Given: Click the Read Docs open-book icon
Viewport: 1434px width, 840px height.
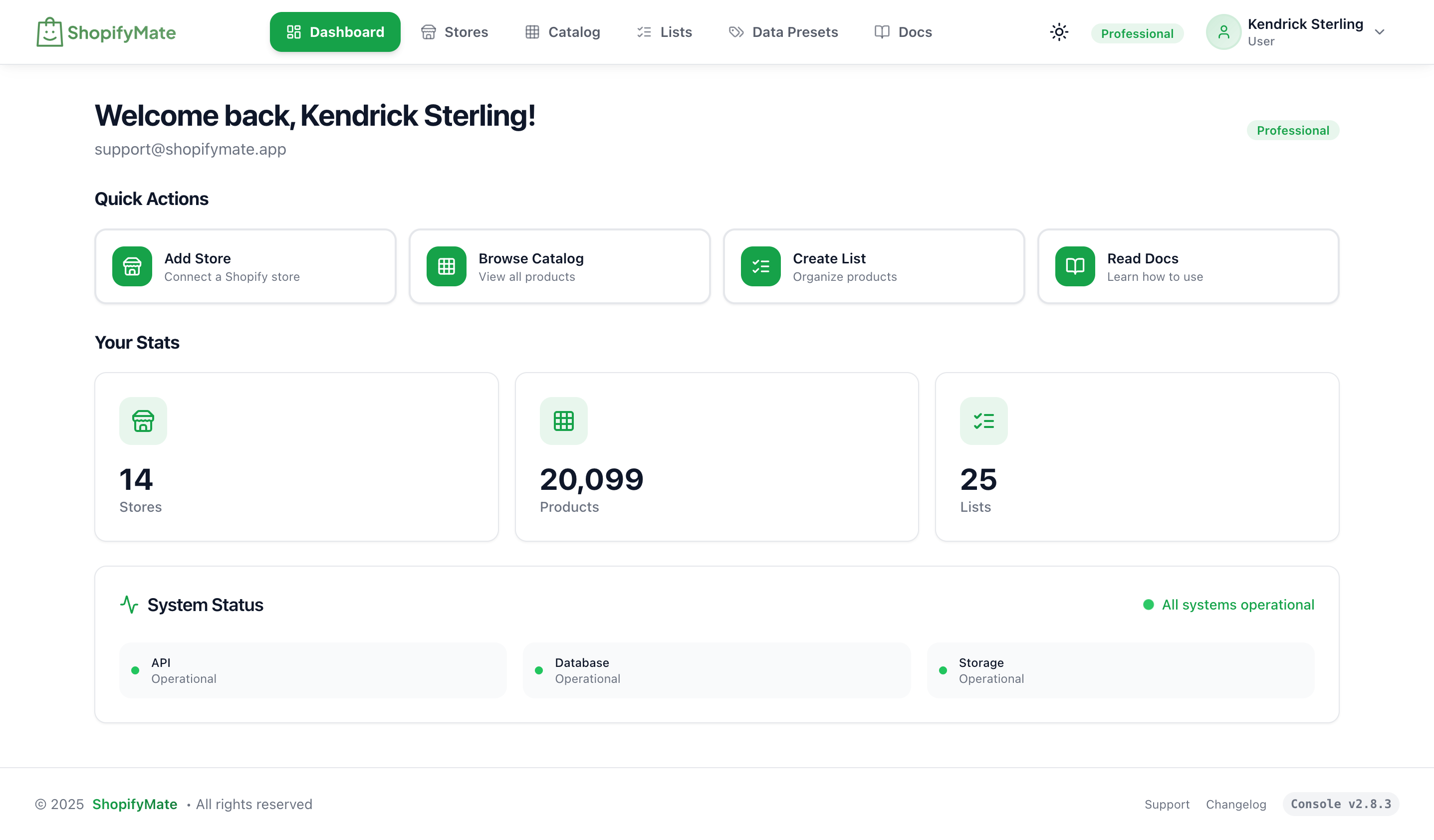Looking at the screenshot, I should (1074, 265).
